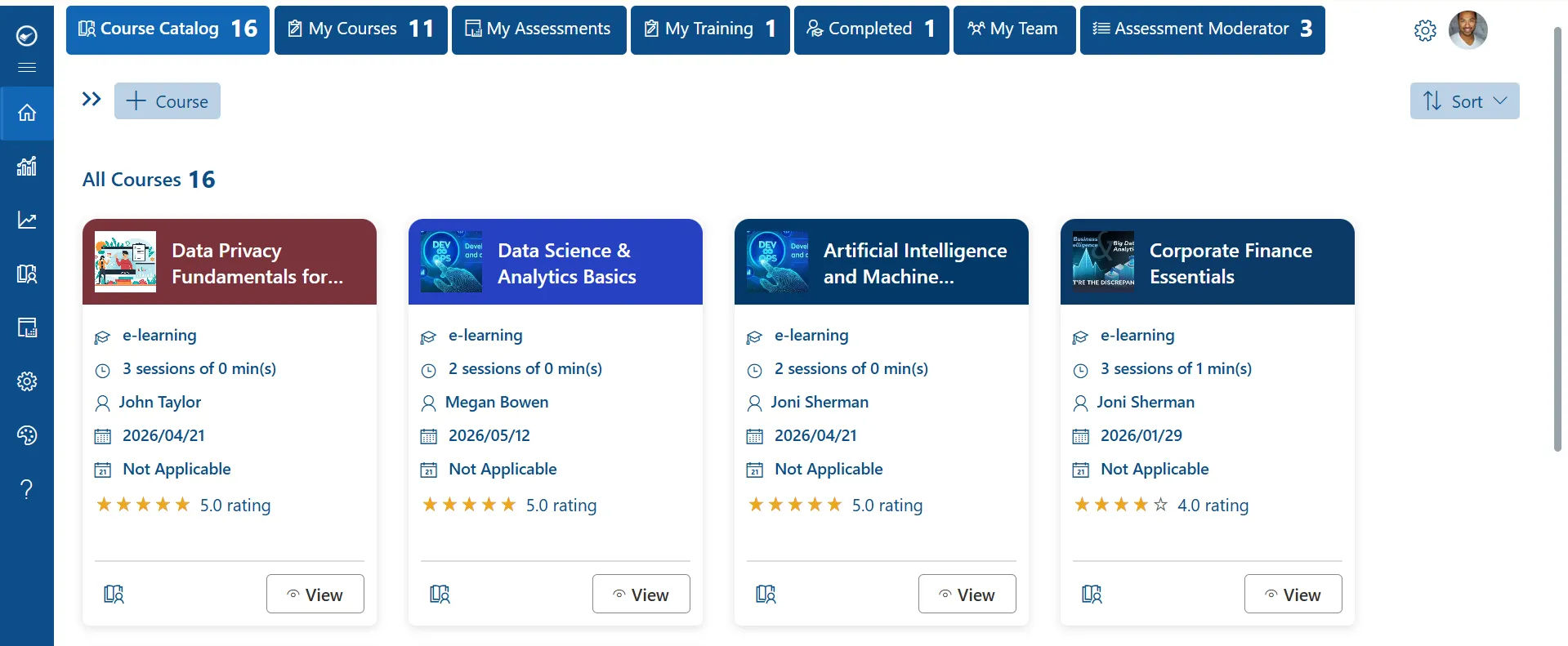Click instructor name John Taylor
The image size is (1568, 646).
(160, 403)
